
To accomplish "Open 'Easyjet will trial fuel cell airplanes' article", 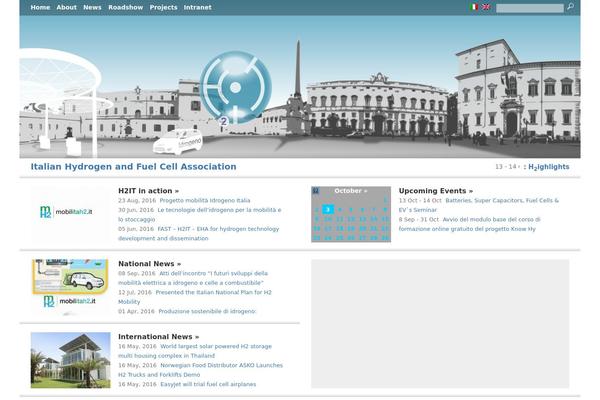I will [208, 384].
